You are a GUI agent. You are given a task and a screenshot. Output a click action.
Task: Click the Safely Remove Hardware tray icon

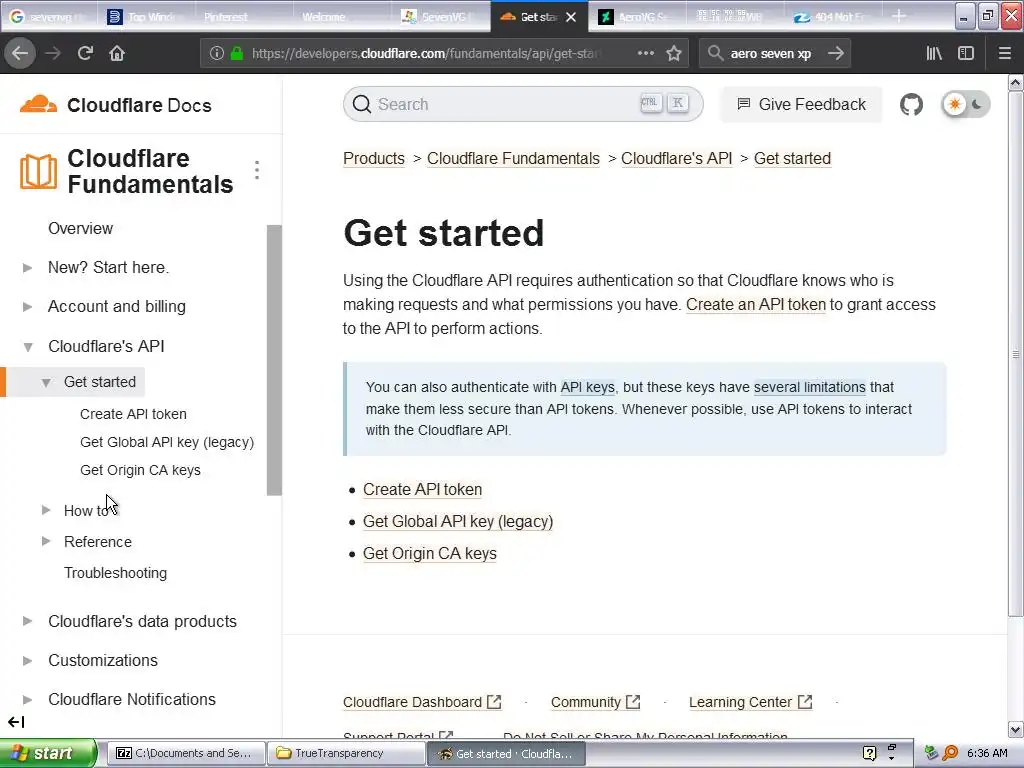click(931, 753)
